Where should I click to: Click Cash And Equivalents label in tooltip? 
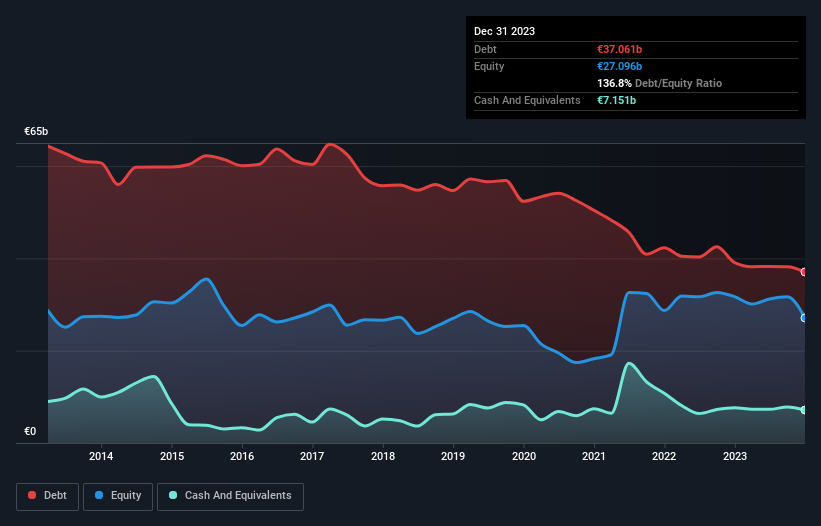(527, 100)
